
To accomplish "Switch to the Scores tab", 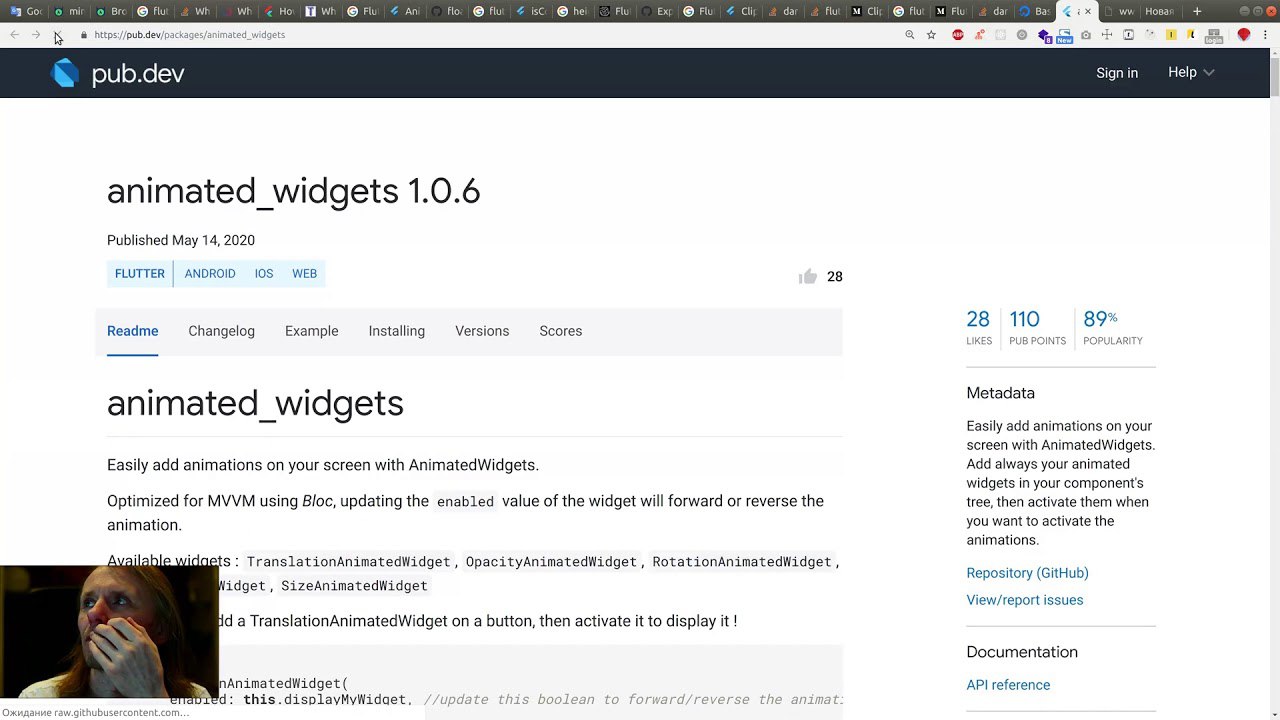I will (x=560, y=331).
